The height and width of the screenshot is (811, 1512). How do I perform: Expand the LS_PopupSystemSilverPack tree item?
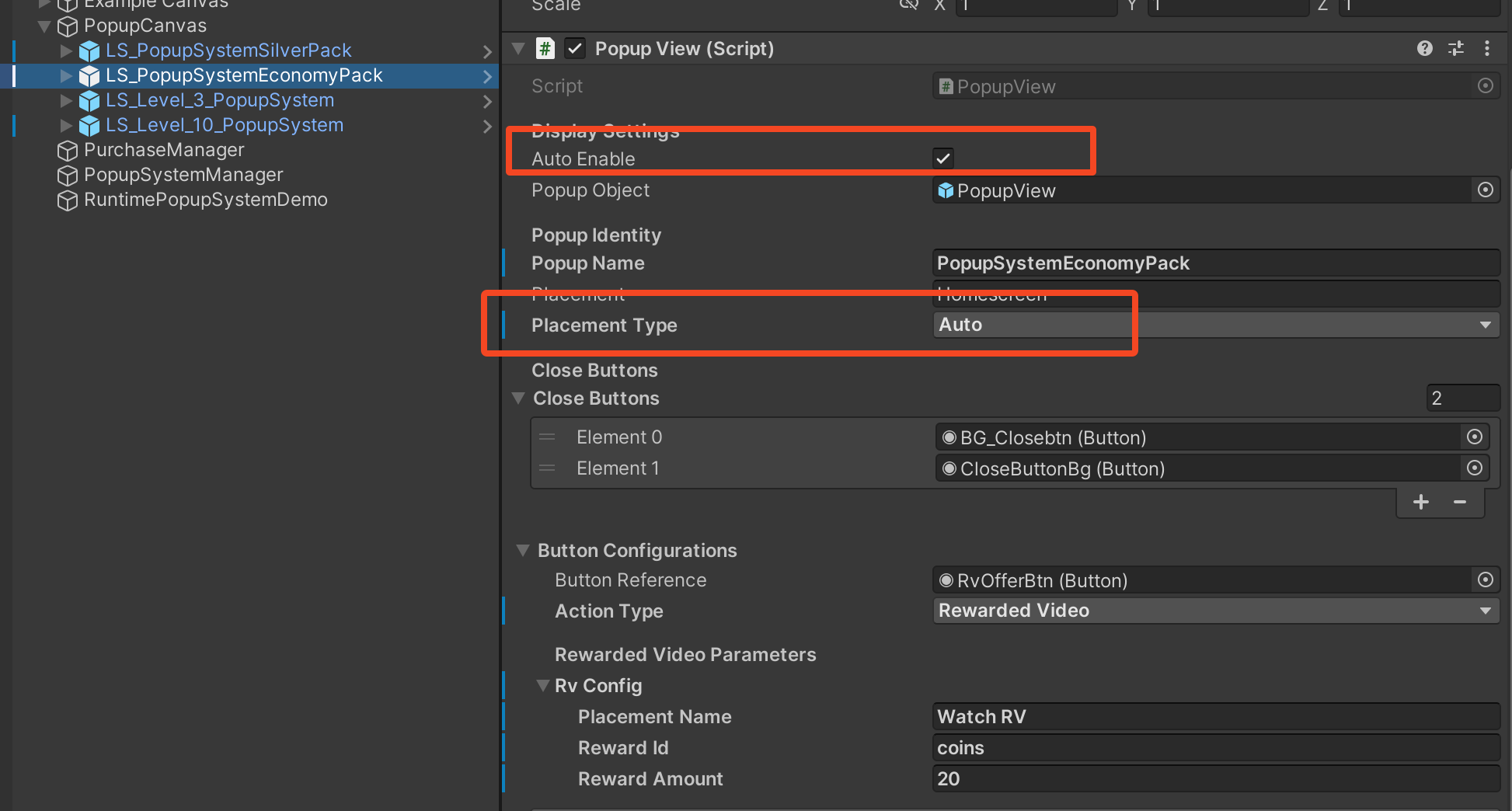[66, 50]
